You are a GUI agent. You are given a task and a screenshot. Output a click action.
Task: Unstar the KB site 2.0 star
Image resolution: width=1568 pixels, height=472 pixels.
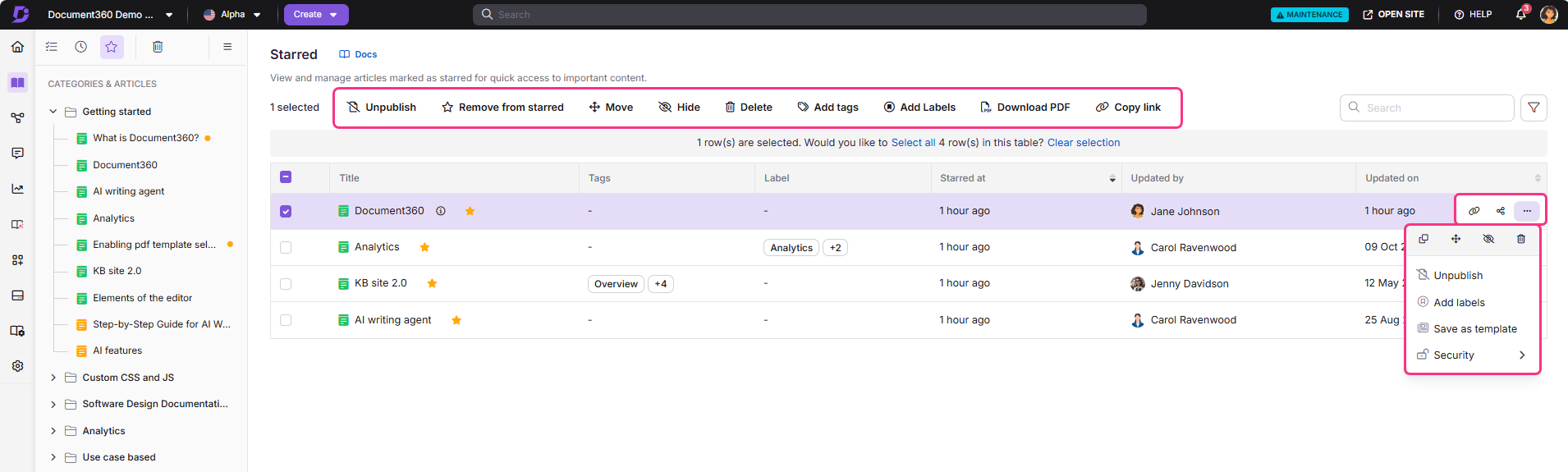pyautogui.click(x=432, y=283)
